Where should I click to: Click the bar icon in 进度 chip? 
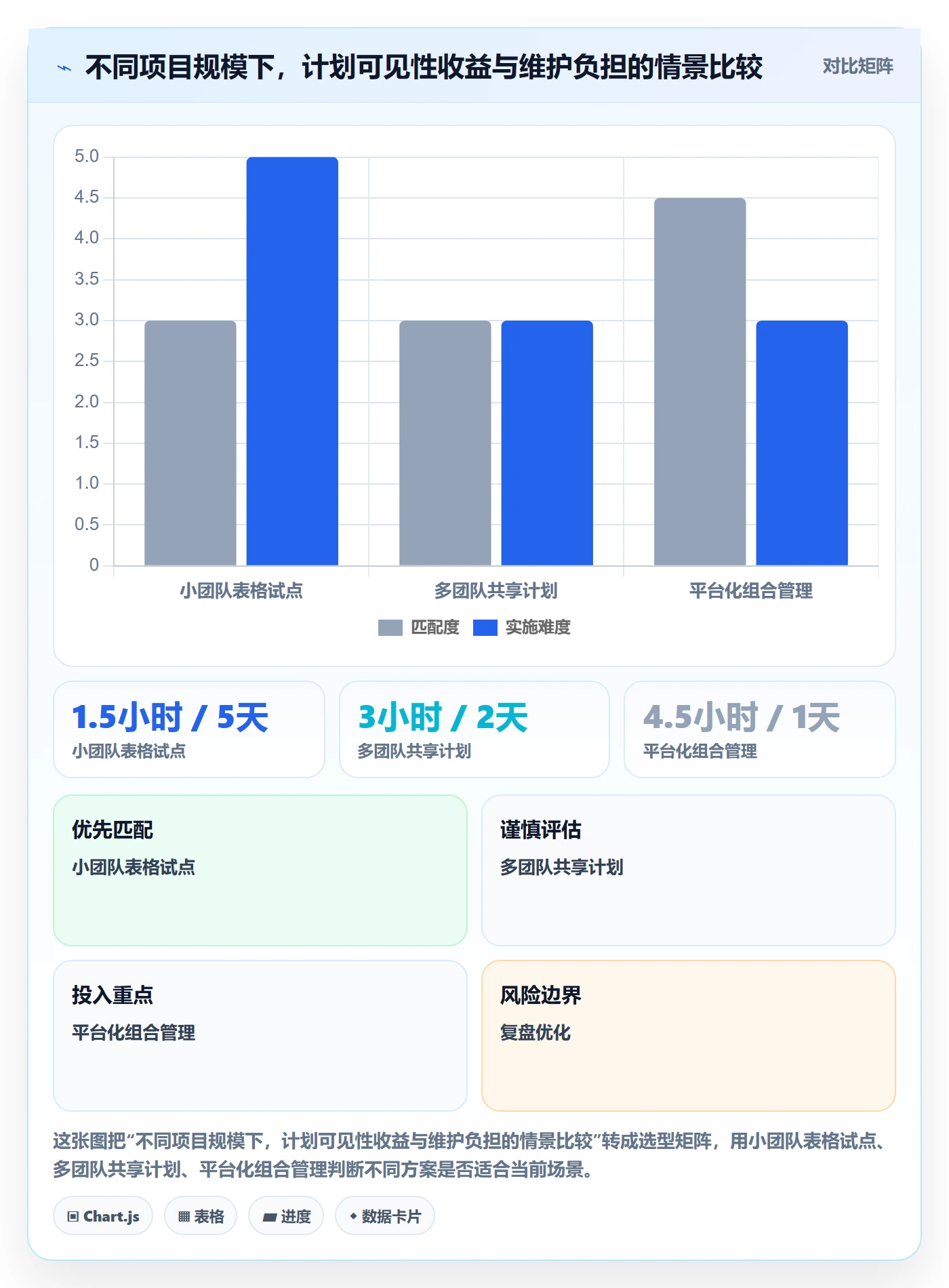[269, 1217]
